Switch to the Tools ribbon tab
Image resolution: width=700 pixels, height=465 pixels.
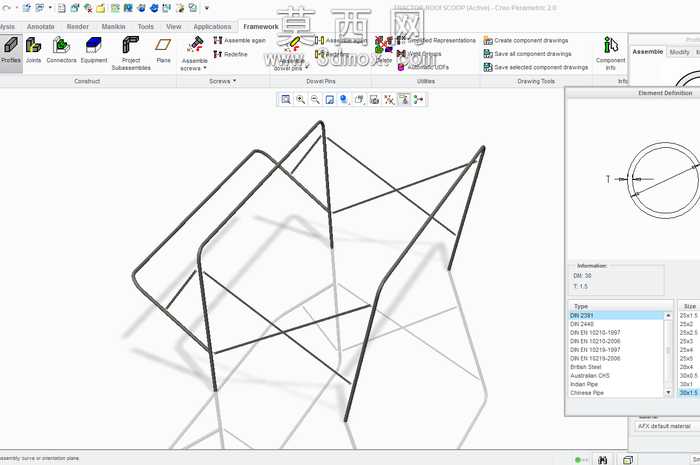coord(146,27)
